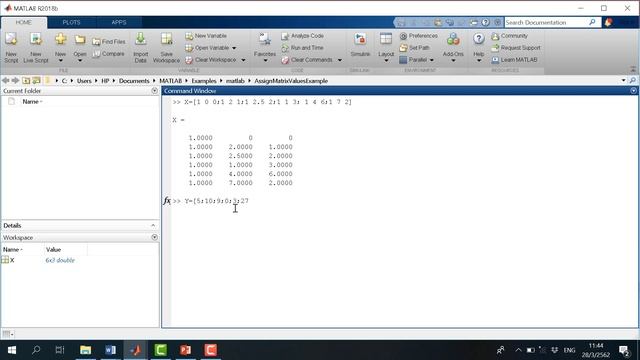The height and width of the screenshot is (360, 640).
Task: Open the Community link
Action: click(509, 36)
